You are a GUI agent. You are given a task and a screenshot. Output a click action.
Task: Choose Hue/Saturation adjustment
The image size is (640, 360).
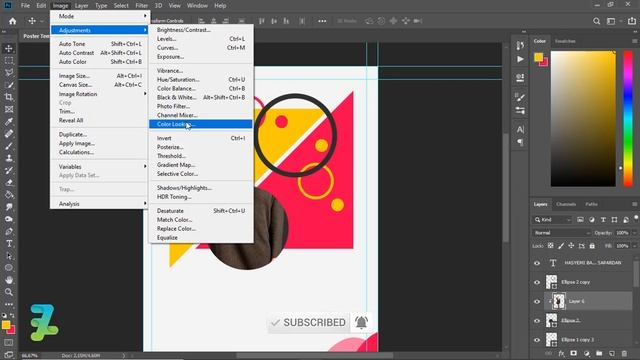click(201, 80)
